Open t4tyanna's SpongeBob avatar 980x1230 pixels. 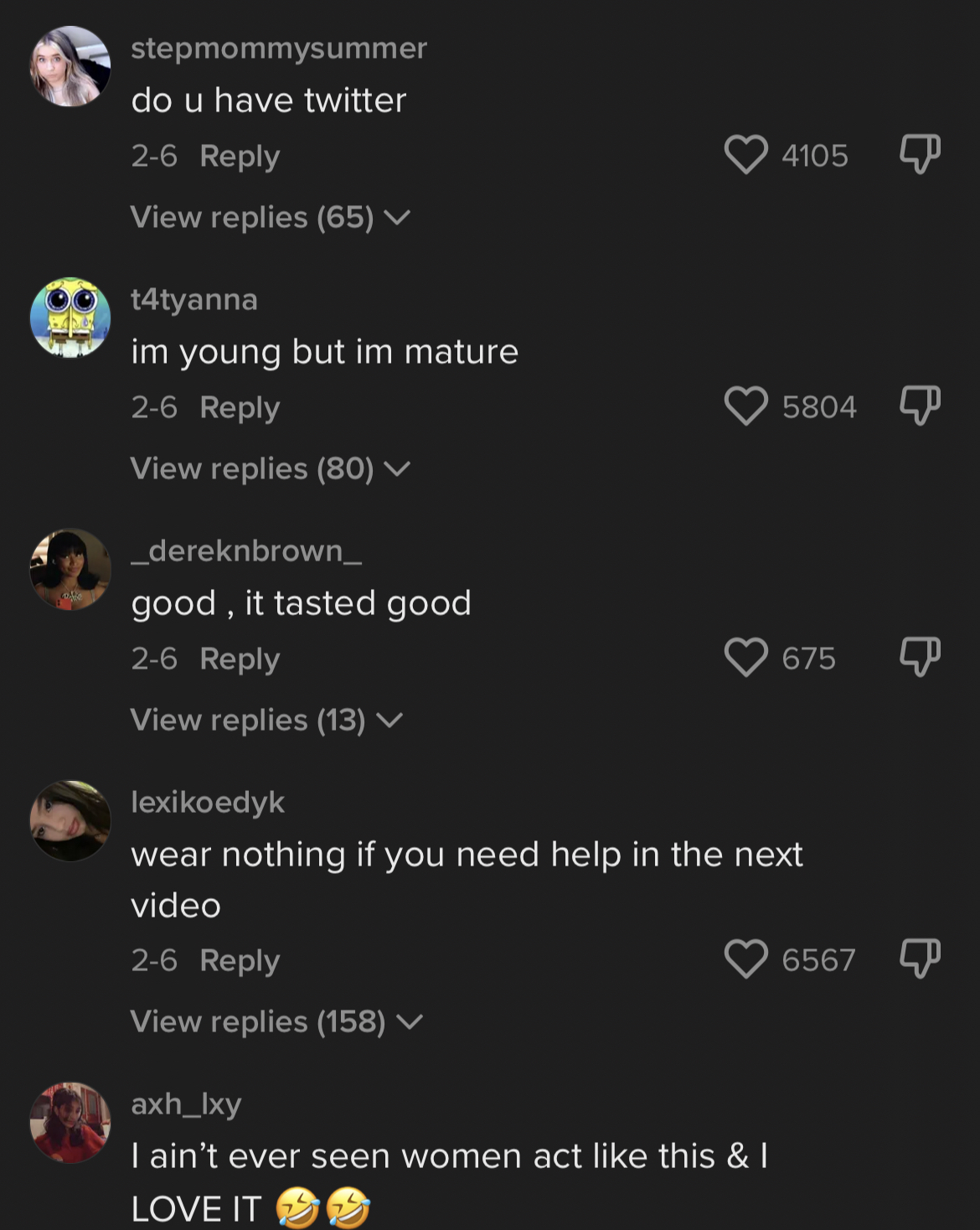(70, 318)
